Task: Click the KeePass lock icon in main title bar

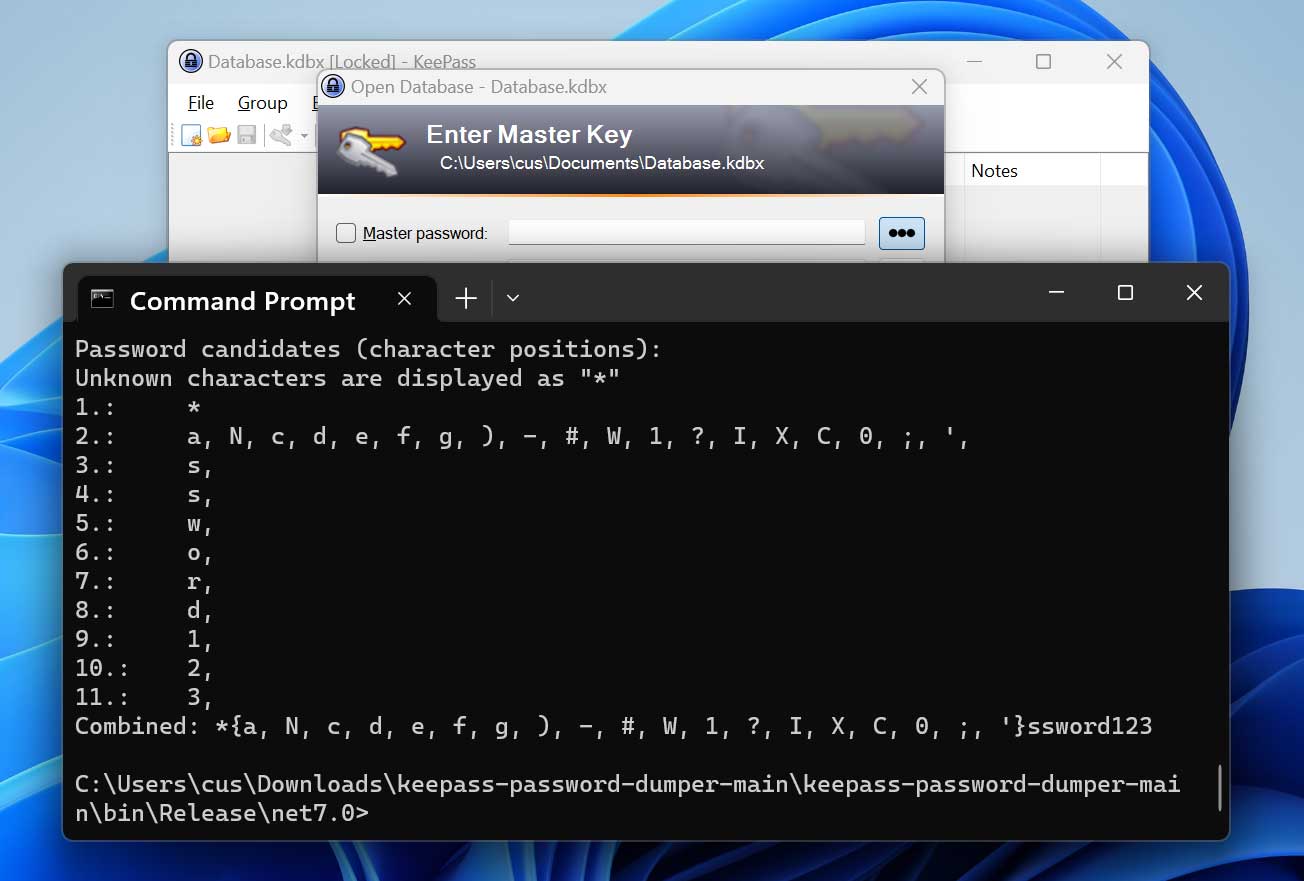Action: 191,62
